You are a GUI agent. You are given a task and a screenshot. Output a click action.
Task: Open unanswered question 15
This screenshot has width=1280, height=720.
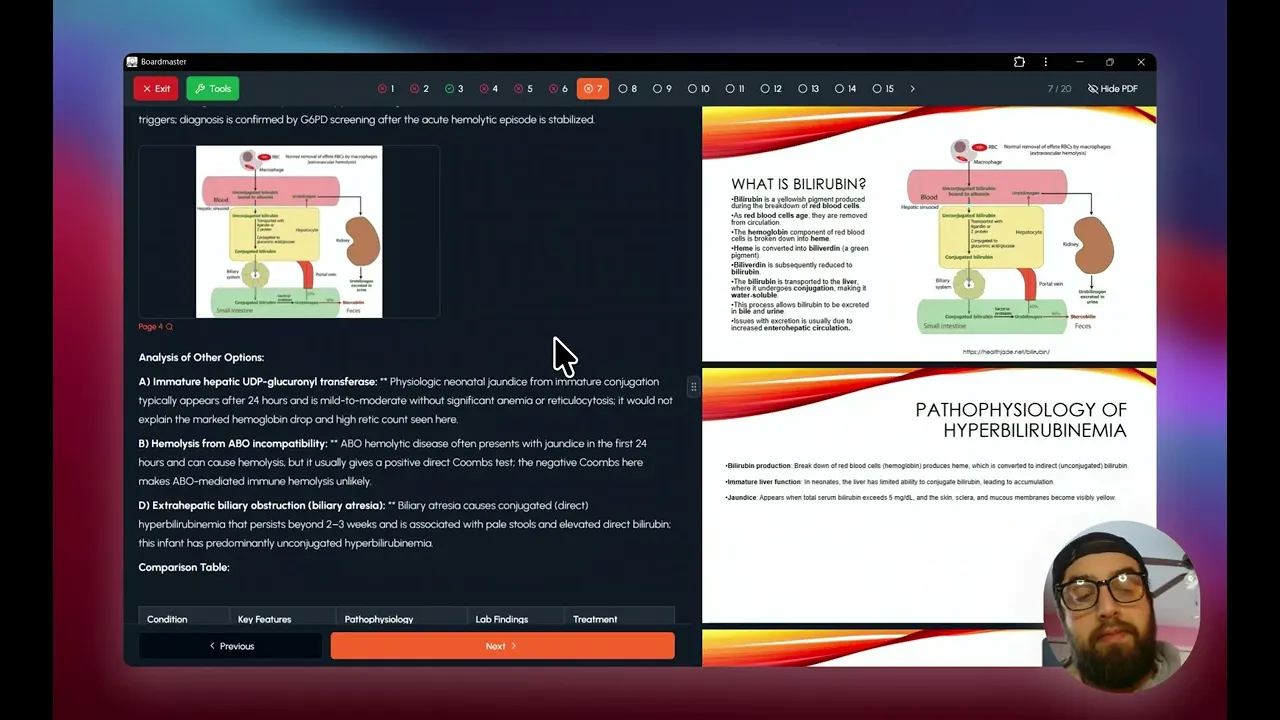click(x=883, y=89)
